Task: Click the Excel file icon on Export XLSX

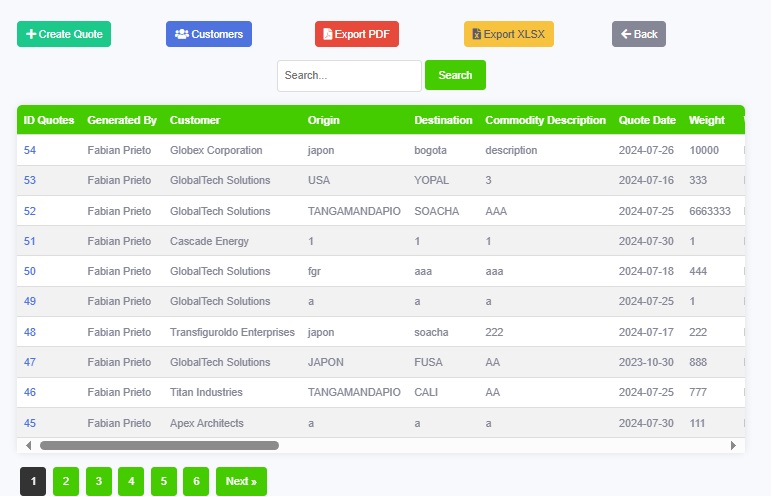Action: point(476,34)
